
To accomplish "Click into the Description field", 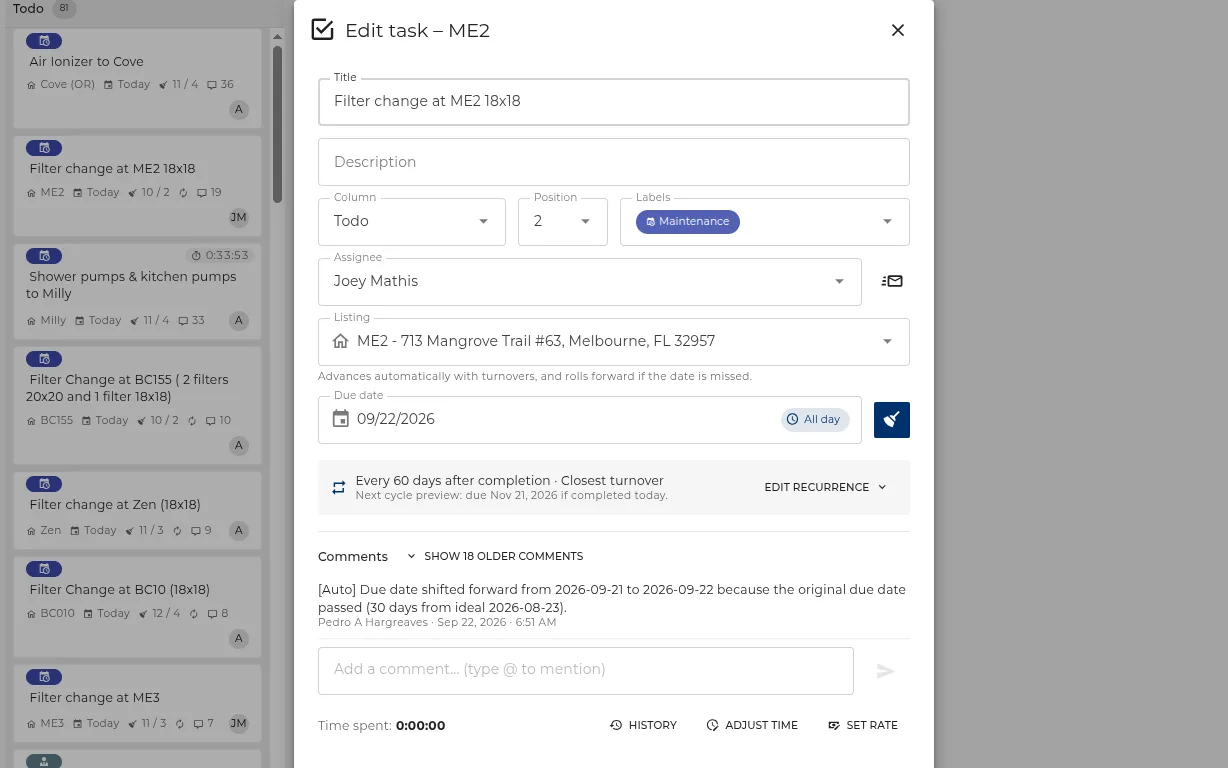I will coord(614,162).
